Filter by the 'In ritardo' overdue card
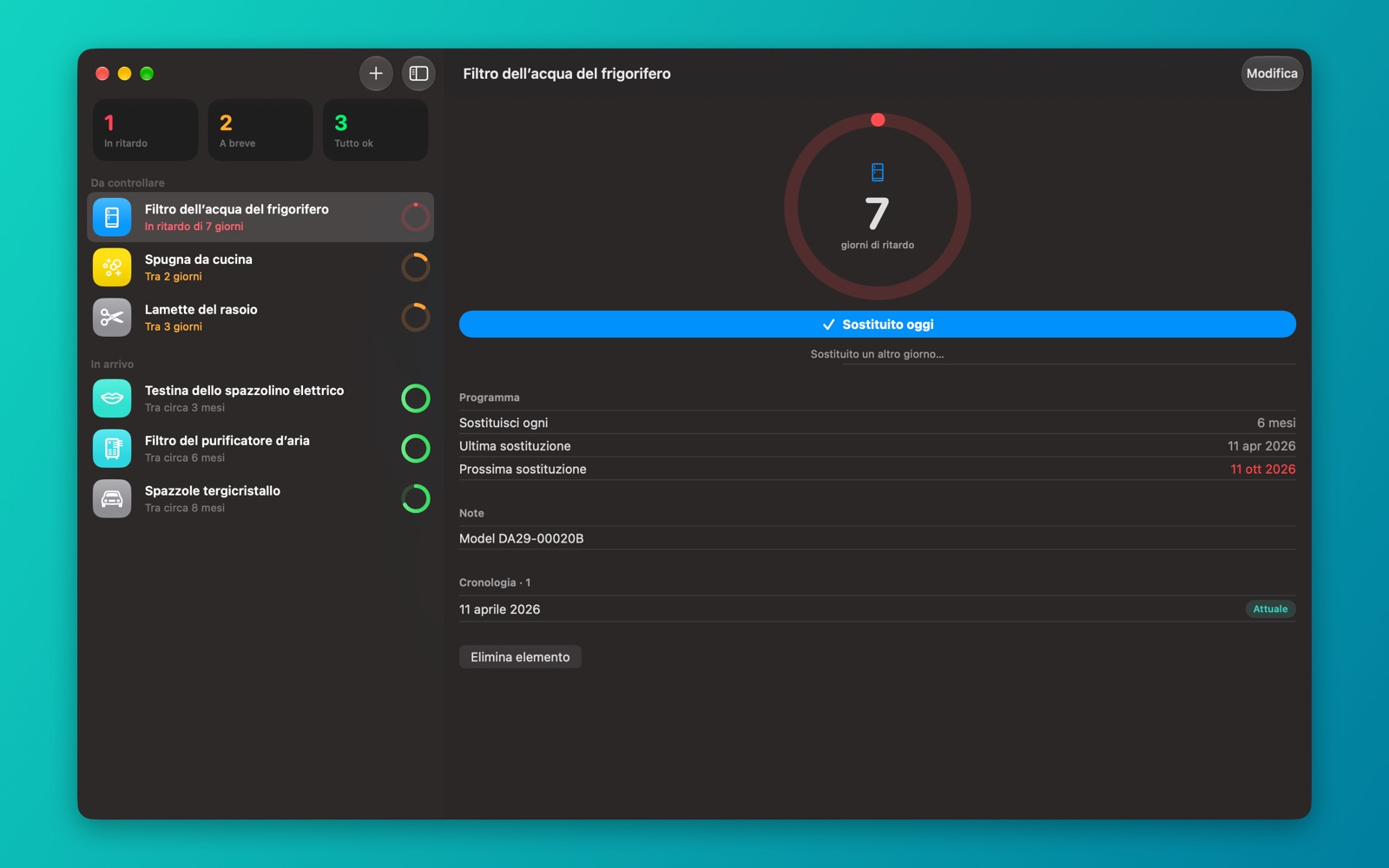 tap(146, 130)
